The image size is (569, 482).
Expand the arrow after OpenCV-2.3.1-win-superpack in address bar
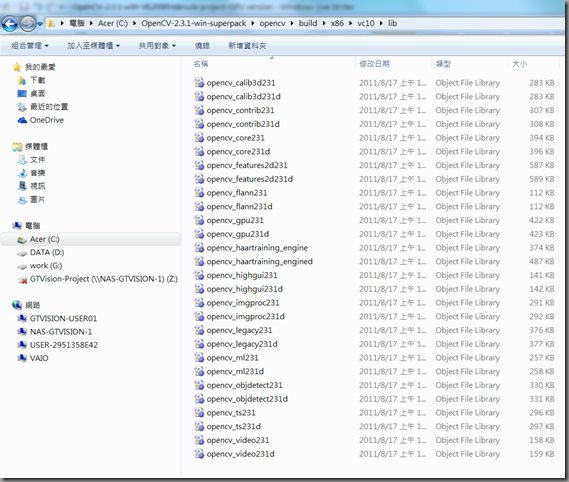point(253,23)
